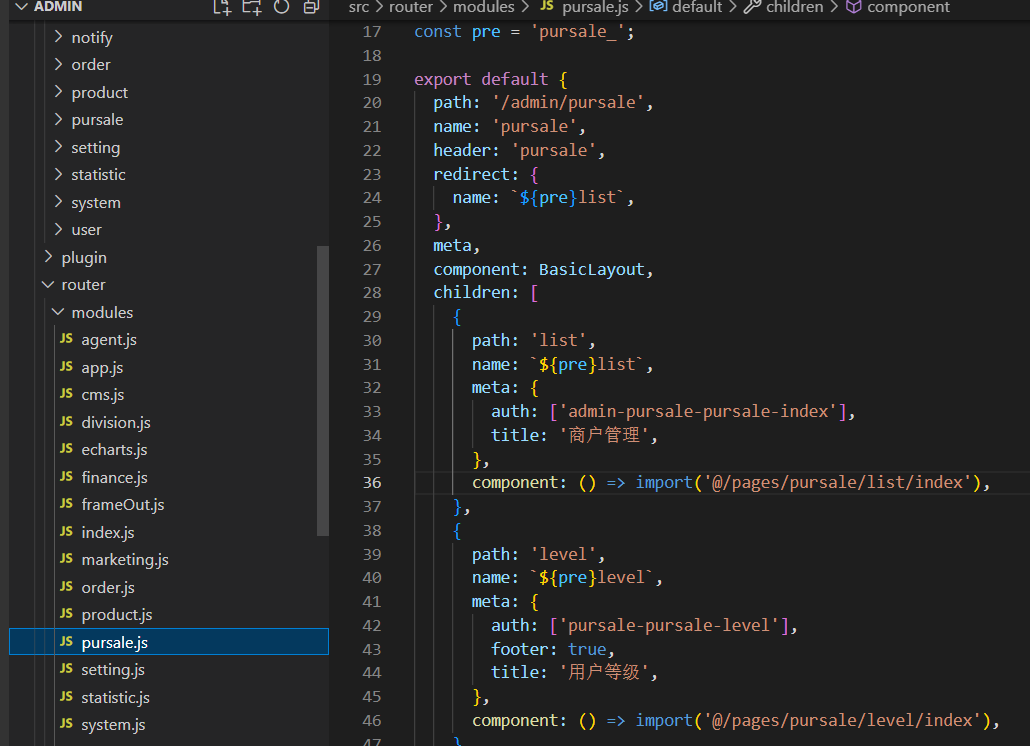Screen dimensions: 1030x746
Task: Open index.js in the modules folder
Action: (x=108, y=532)
